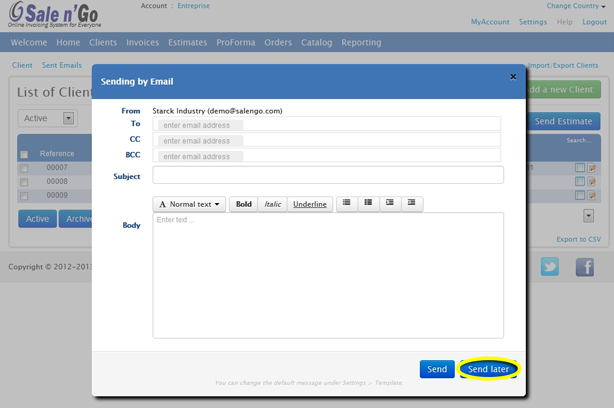Open the Settings link
The height and width of the screenshot is (408, 614).
533,22
